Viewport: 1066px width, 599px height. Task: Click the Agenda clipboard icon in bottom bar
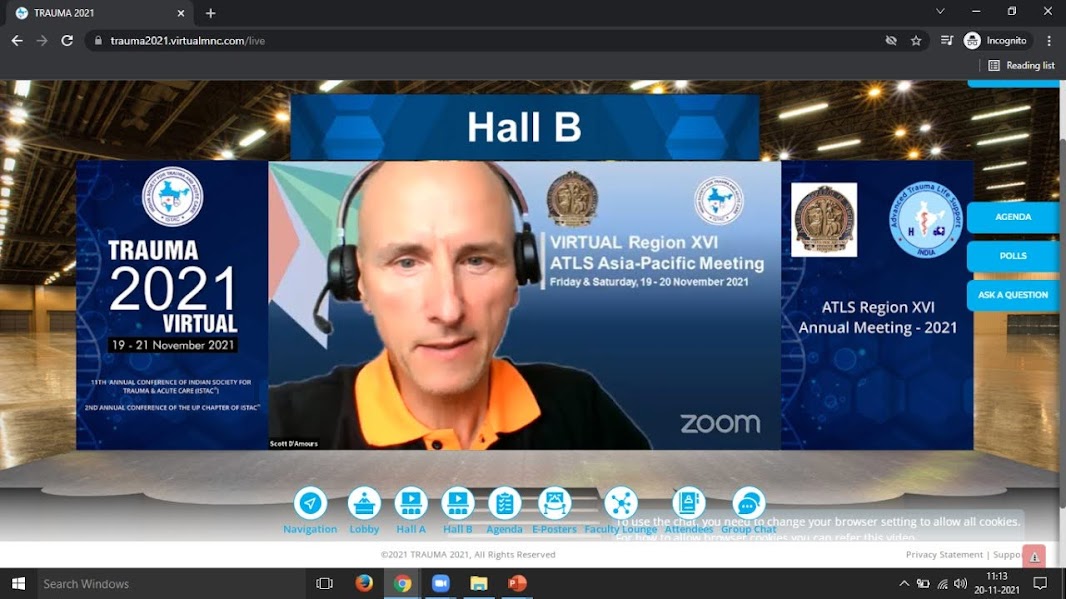coord(504,503)
